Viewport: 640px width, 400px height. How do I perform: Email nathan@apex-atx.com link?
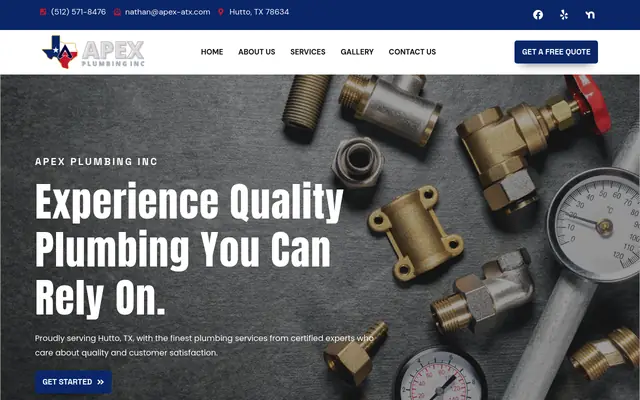coord(167,12)
